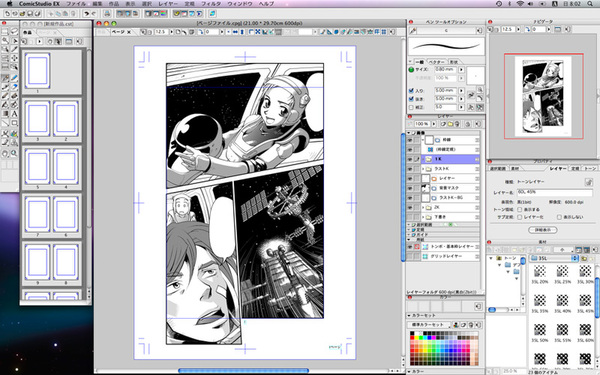
Task: Expand the ラストK layer folder
Action: click(x=423, y=169)
